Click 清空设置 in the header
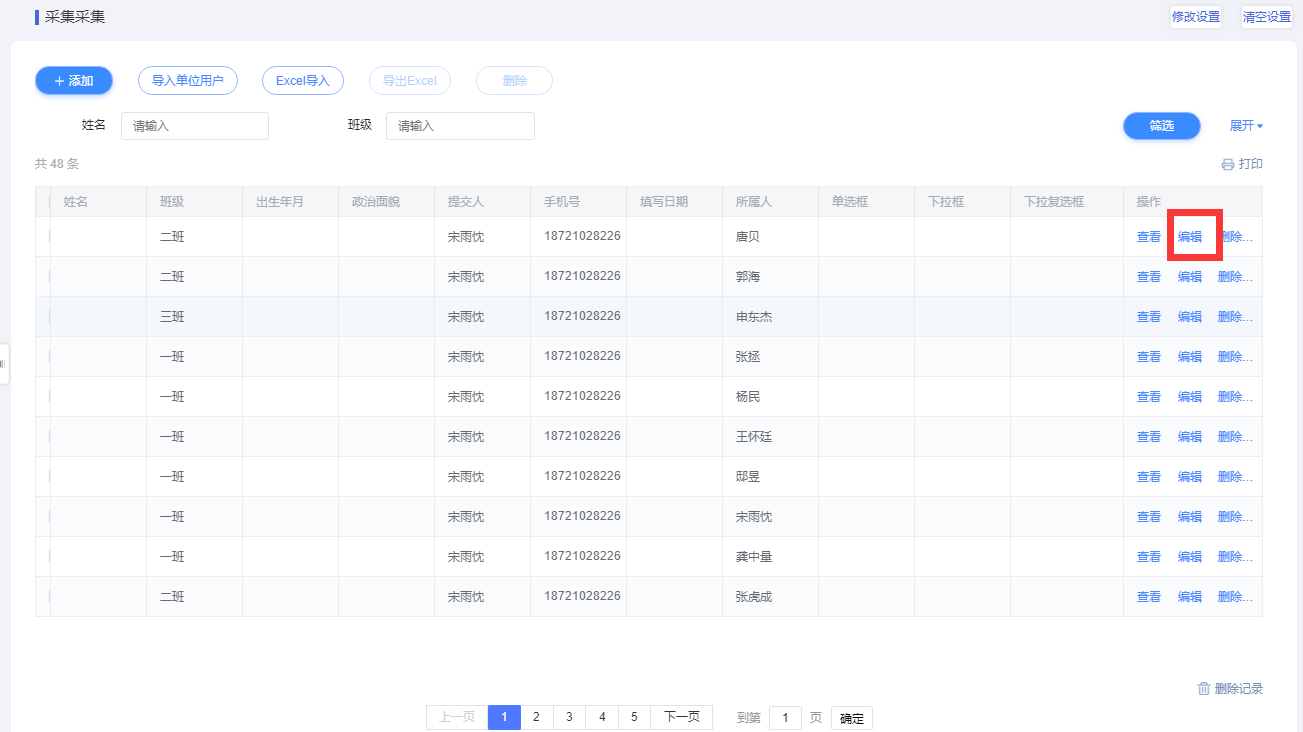The width and height of the screenshot is (1303, 732). [x=1266, y=17]
